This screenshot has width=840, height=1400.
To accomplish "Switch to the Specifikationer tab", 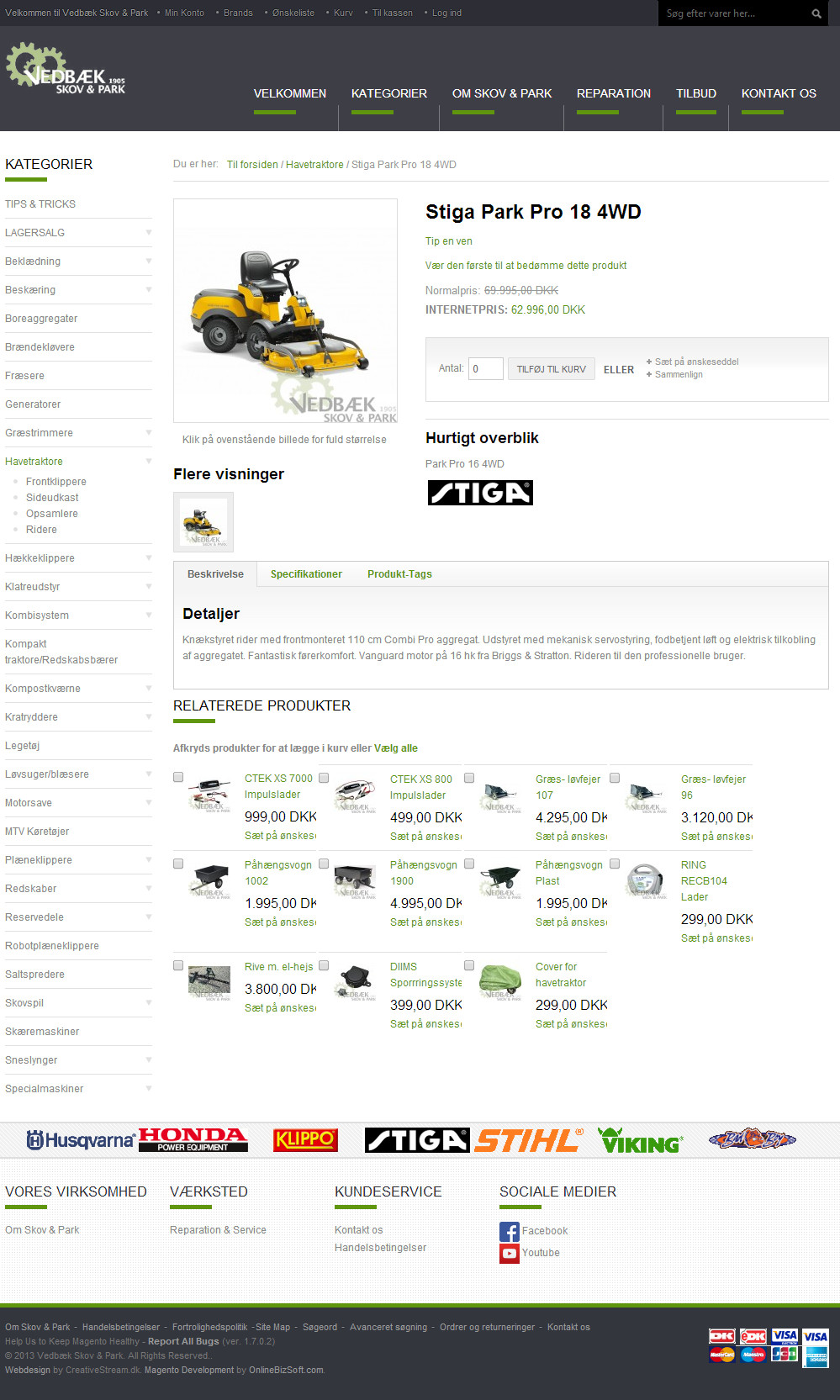I will tap(306, 574).
